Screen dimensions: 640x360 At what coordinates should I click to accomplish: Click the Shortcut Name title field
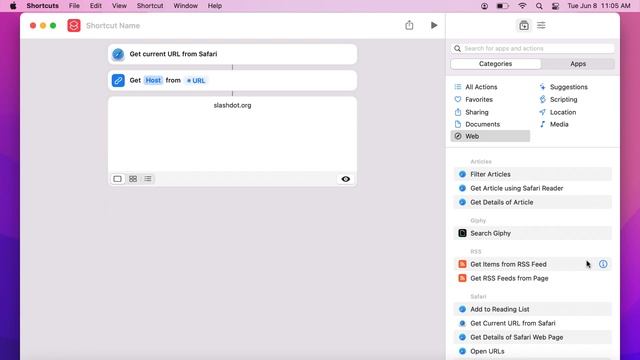(113, 25)
